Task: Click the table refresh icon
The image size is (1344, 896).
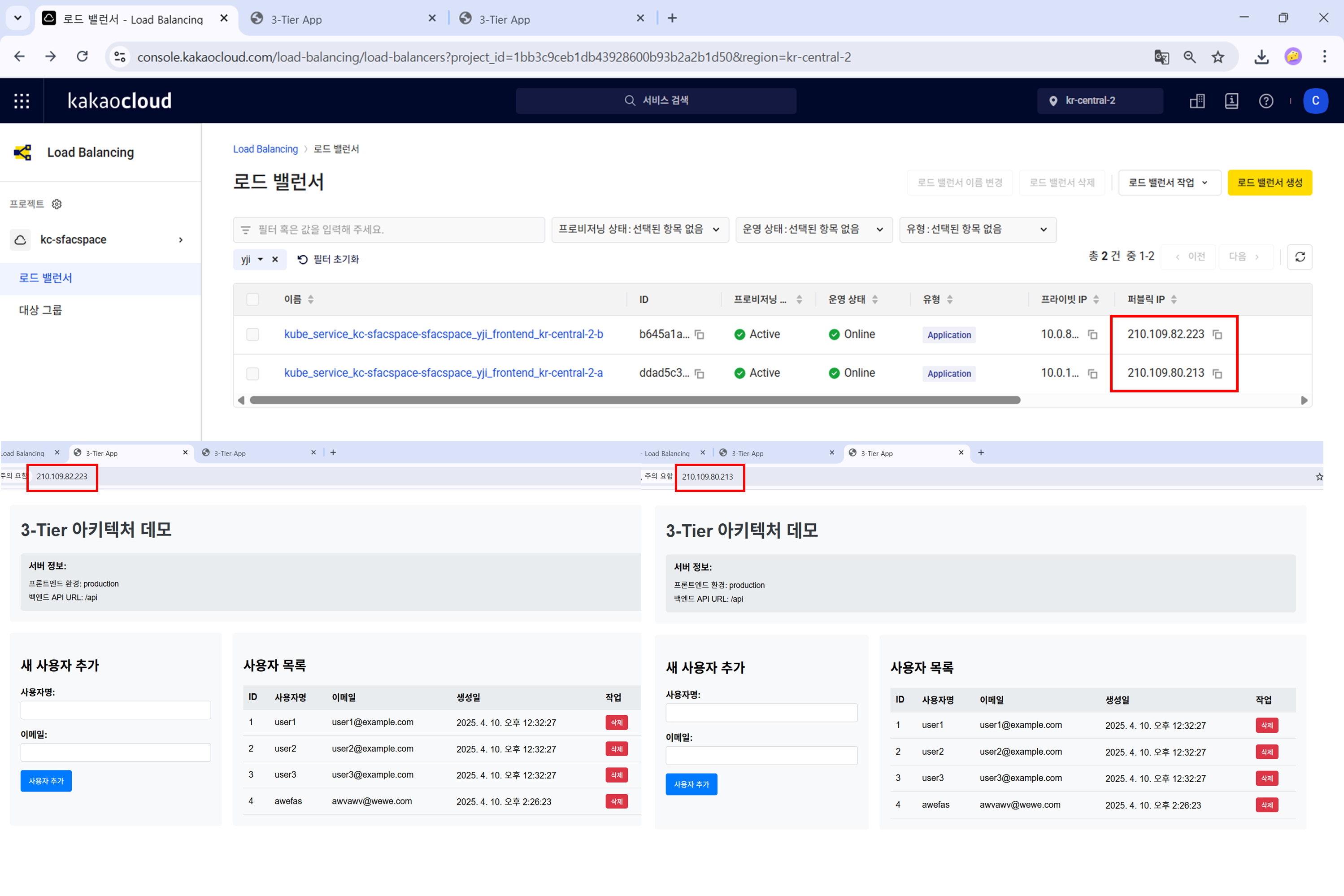Action: (1300, 257)
